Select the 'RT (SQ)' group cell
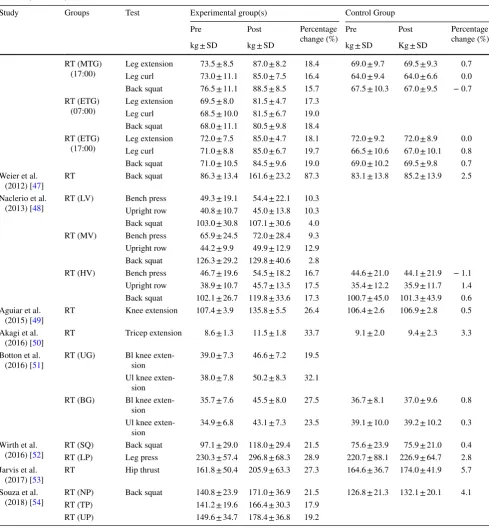Screen dimensions: 489x530 point(79,445)
